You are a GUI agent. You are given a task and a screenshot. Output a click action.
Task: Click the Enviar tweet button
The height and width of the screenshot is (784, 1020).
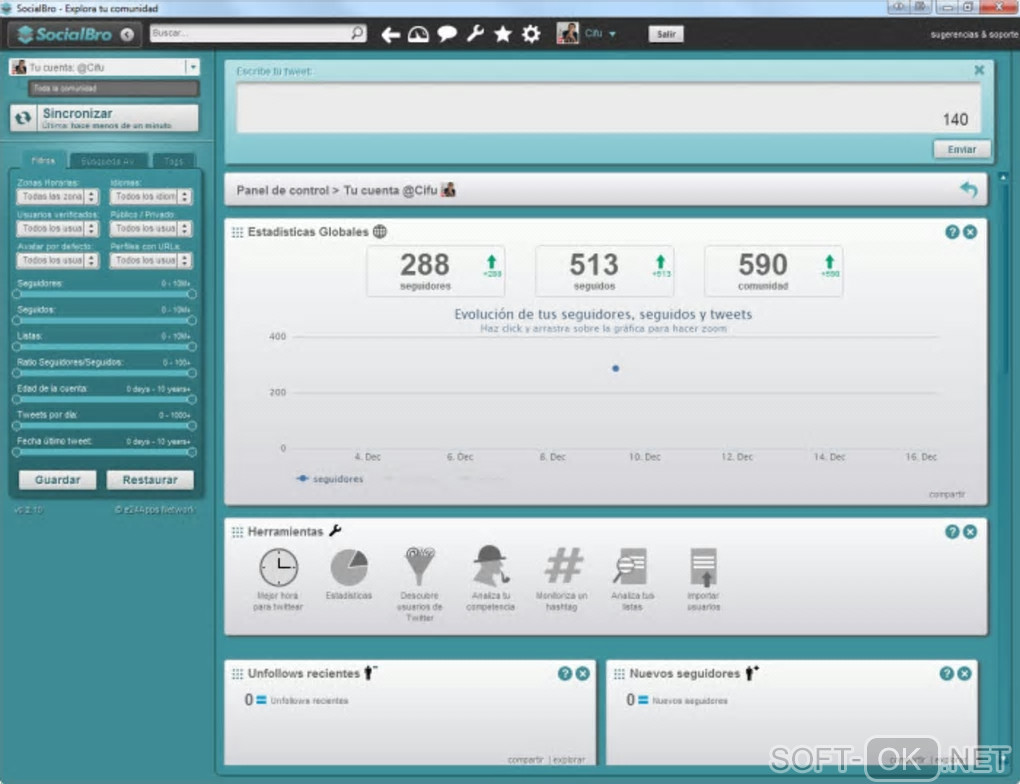(961, 149)
